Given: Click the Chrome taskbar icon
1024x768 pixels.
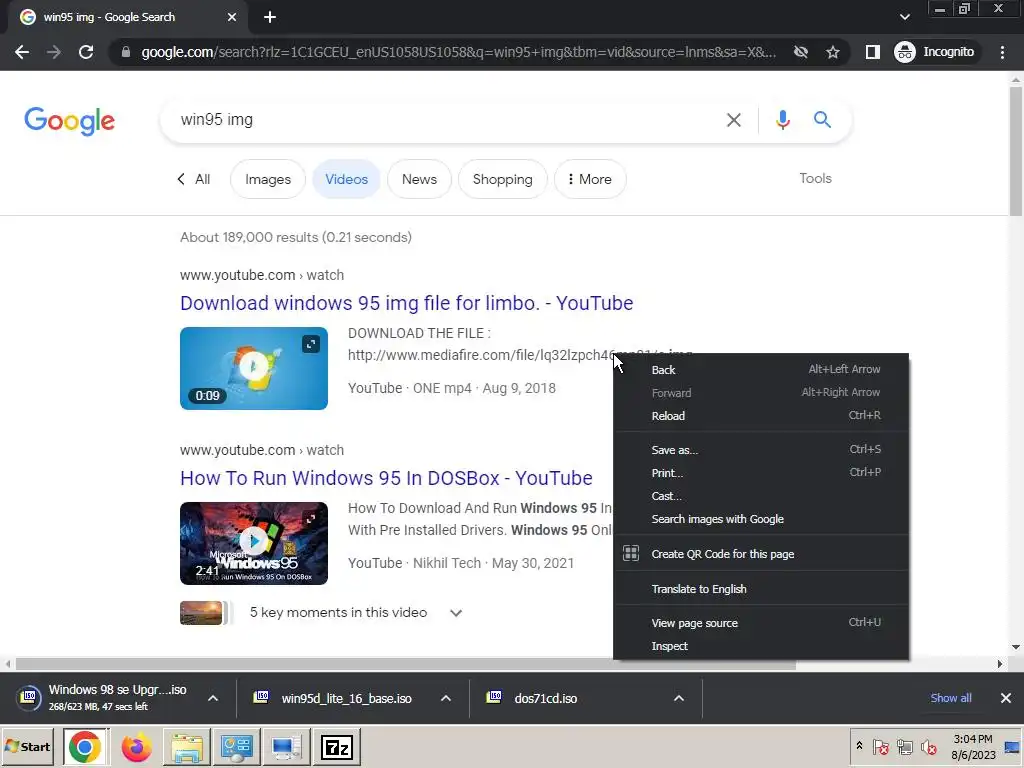Looking at the screenshot, I should pos(85,747).
